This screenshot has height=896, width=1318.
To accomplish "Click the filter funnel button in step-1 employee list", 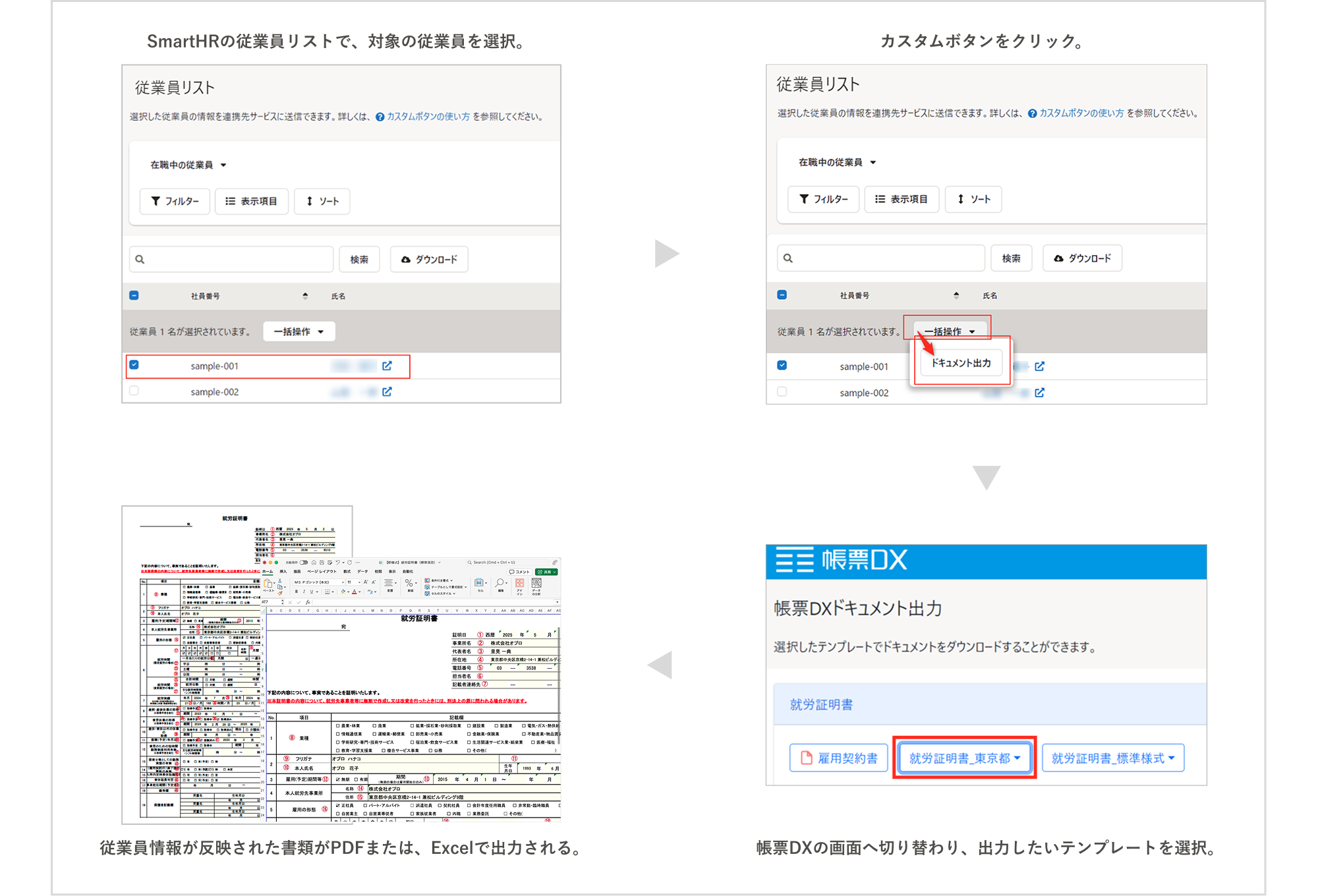I will pyautogui.click(x=175, y=201).
